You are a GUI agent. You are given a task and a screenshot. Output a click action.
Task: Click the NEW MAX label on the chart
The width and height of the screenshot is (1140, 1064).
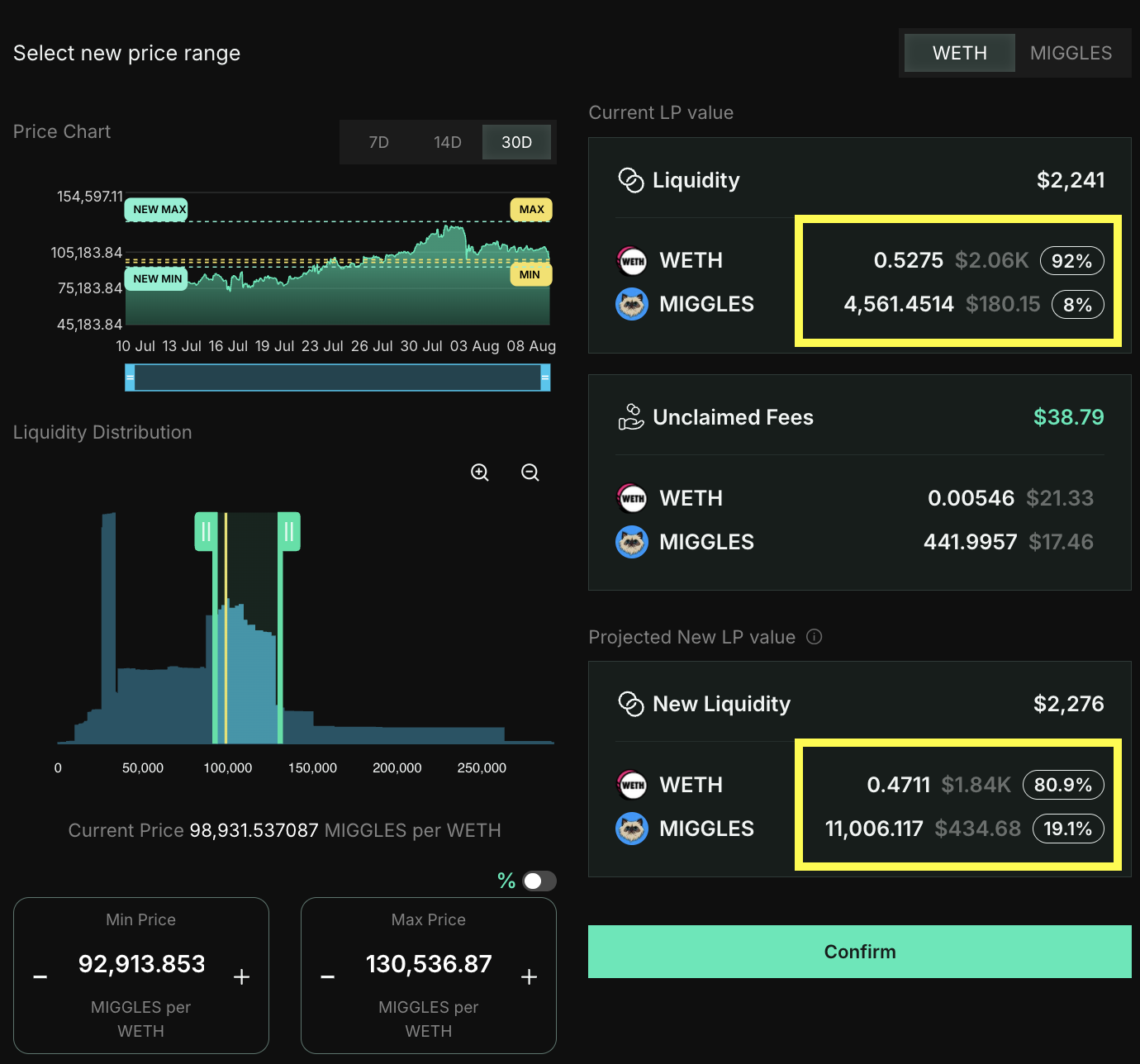pos(155,209)
